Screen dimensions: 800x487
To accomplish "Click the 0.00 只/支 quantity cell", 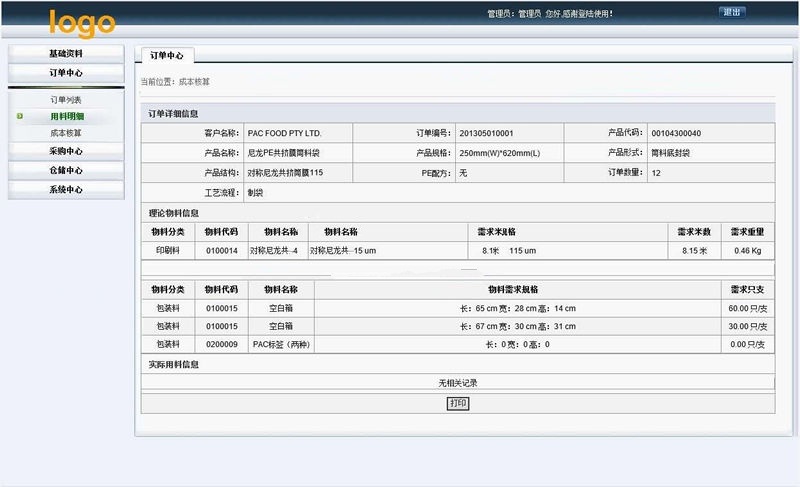I will (747, 344).
